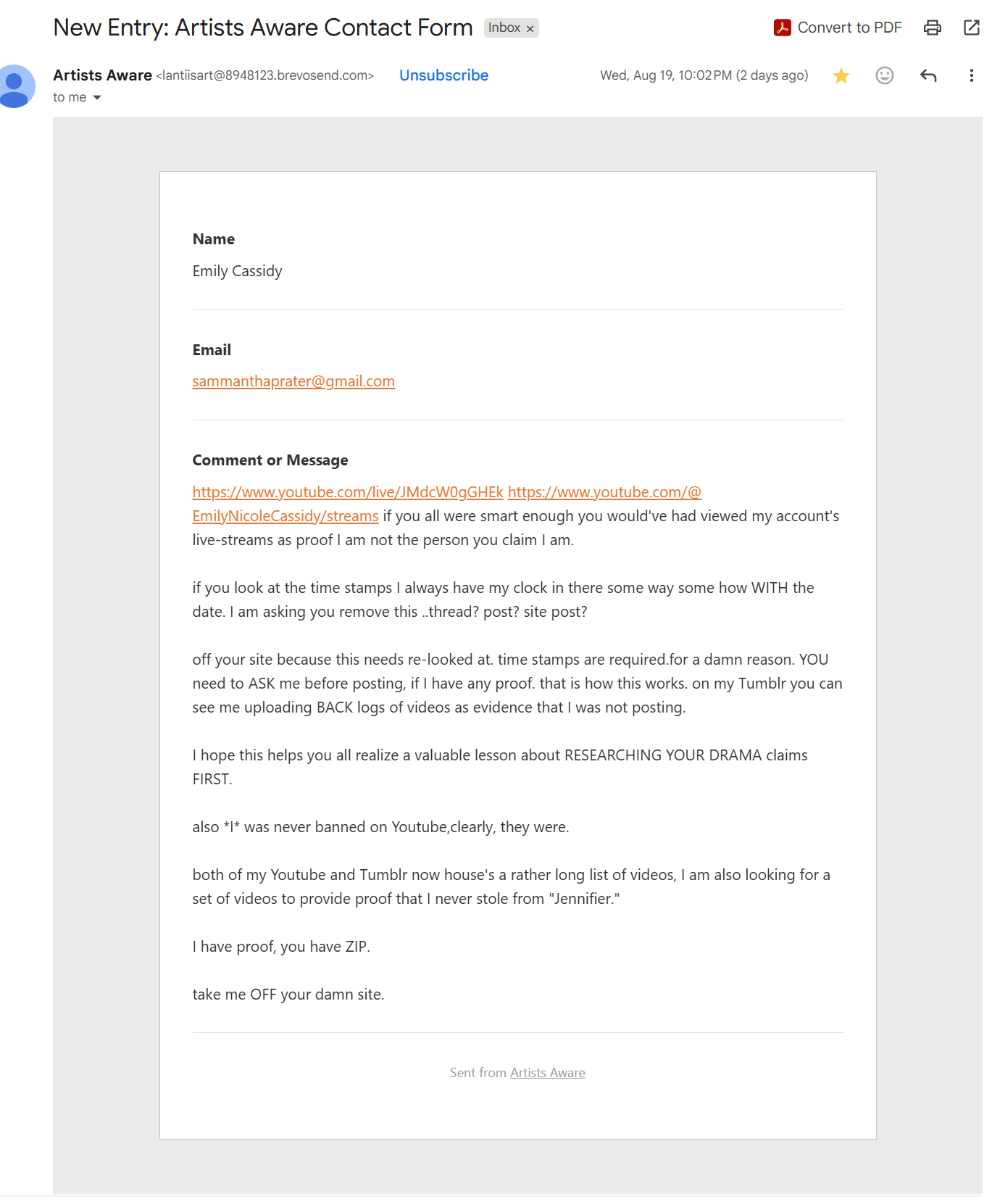The height and width of the screenshot is (1204, 992).
Task: Open email in new window icon
Action: point(971,28)
